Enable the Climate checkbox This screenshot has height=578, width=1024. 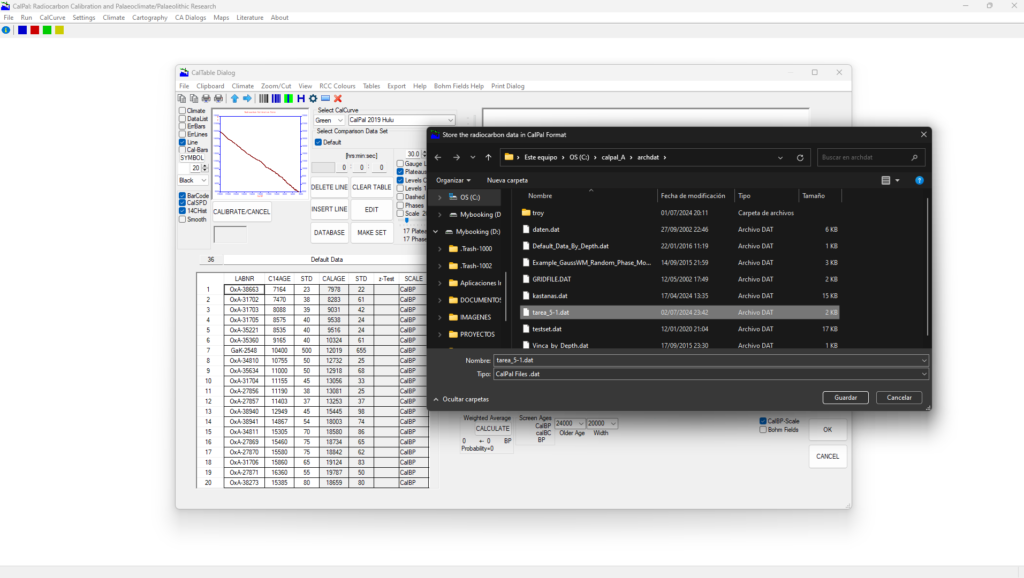pos(182,111)
